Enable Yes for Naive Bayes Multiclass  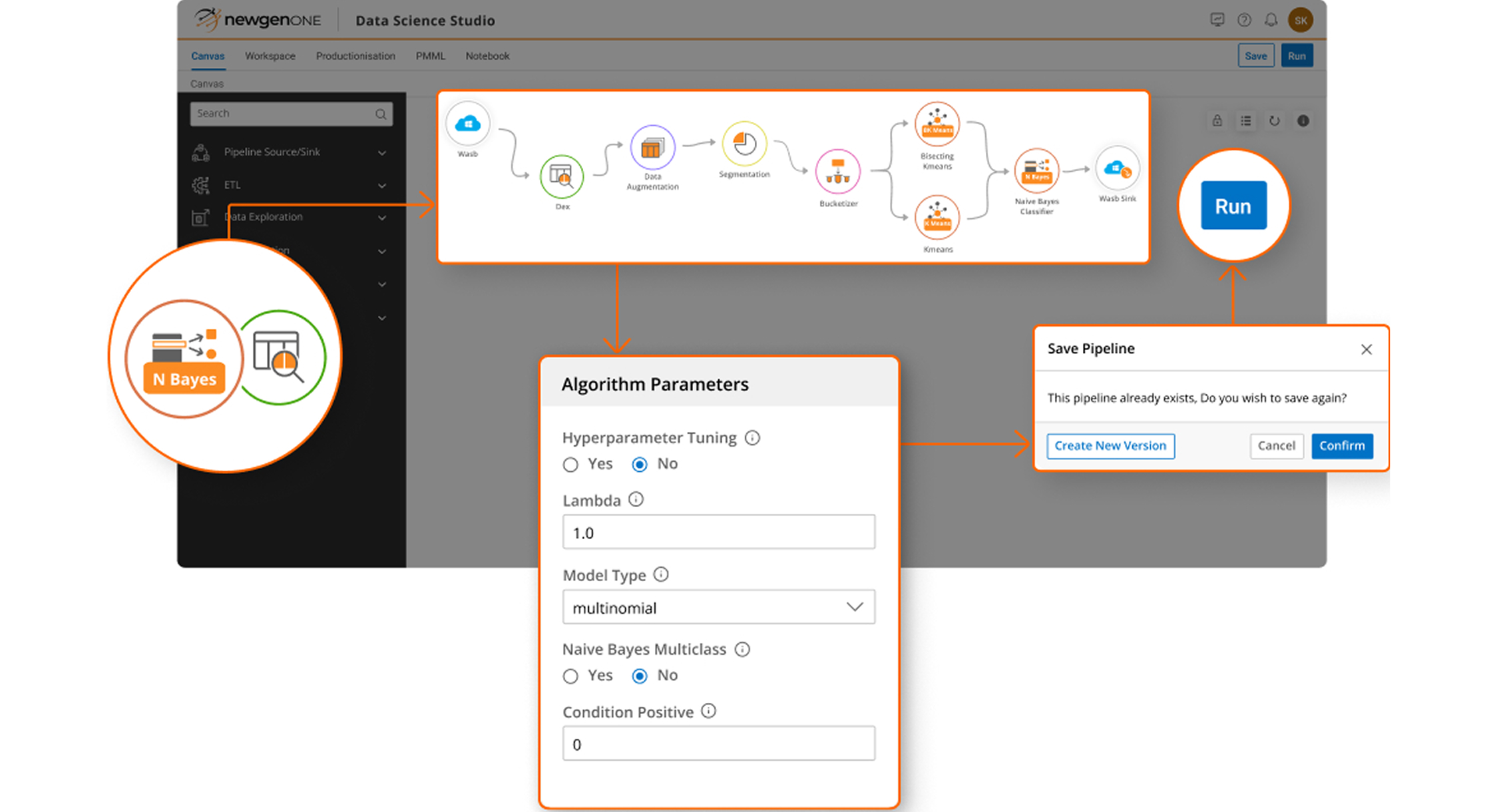click(570, 676)
